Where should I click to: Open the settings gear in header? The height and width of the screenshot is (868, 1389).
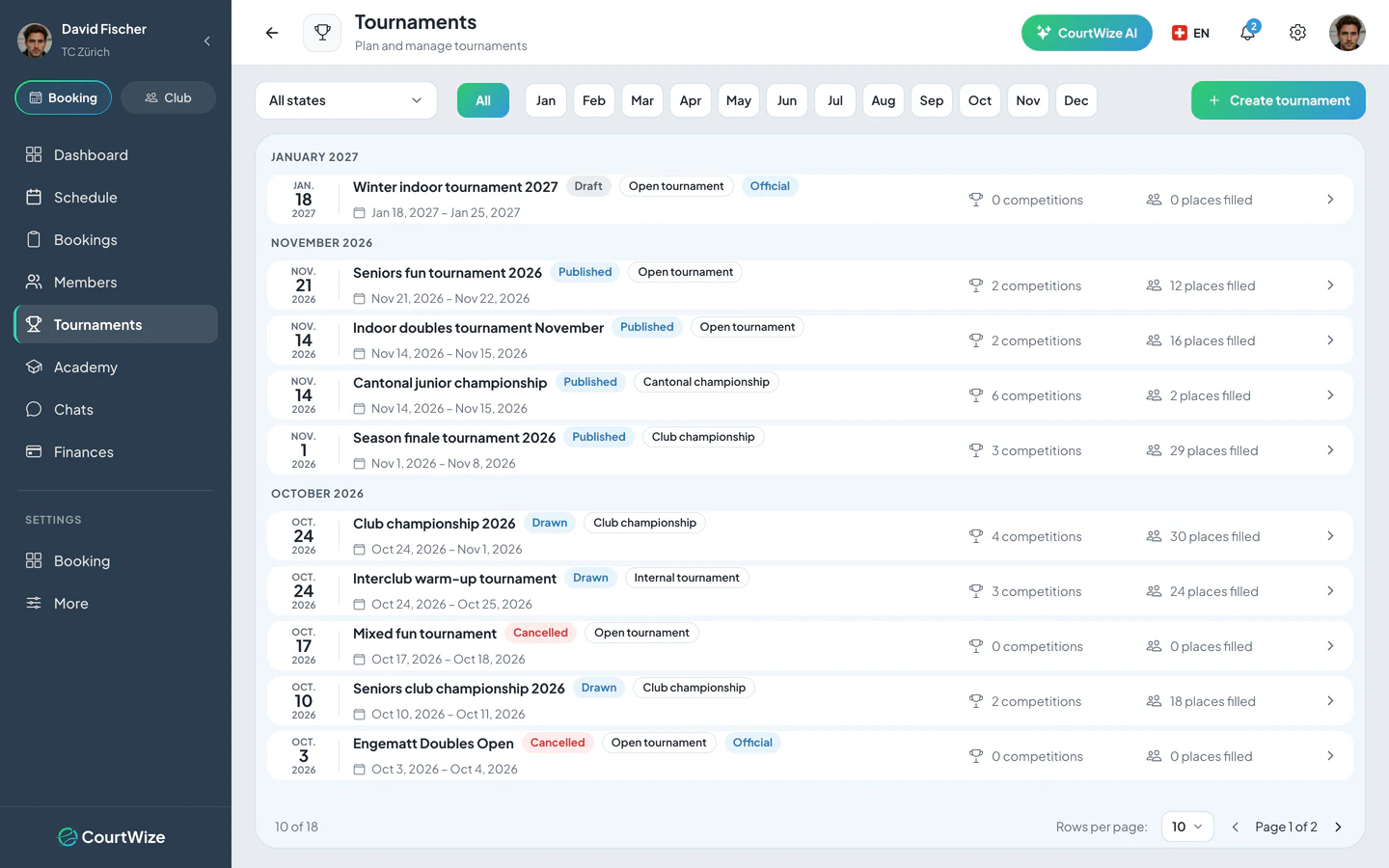tap(1298, 33)
